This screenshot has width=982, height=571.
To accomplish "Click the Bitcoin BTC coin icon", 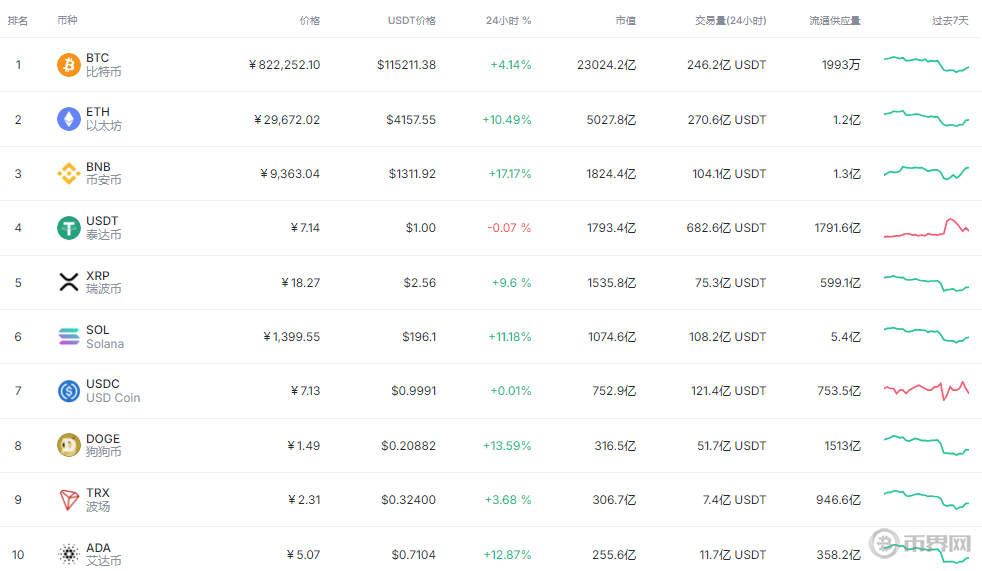I will pos(68,65).
